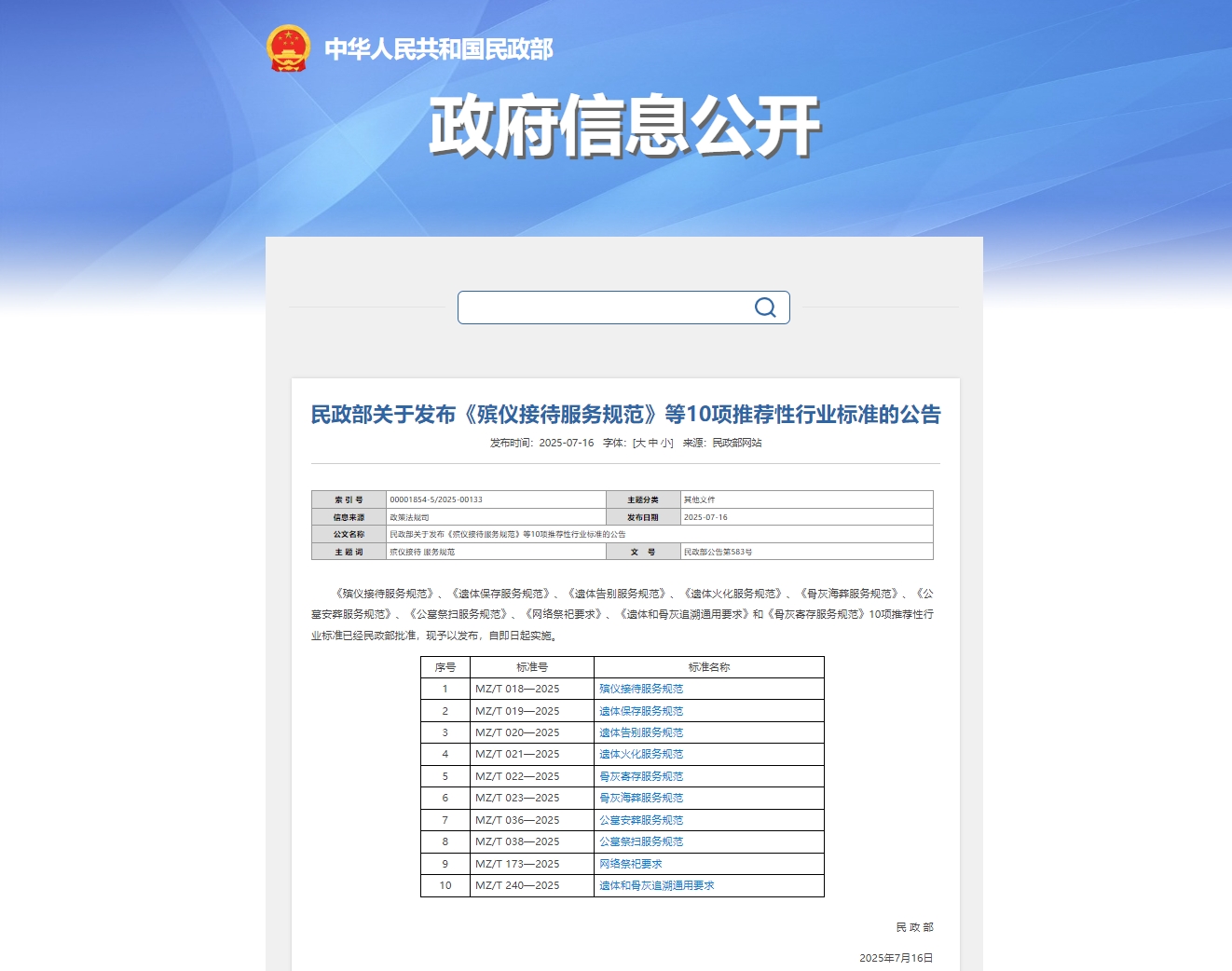
Task: Open the 遗体告别服务规范 link
Action: (x=641, y=732)
